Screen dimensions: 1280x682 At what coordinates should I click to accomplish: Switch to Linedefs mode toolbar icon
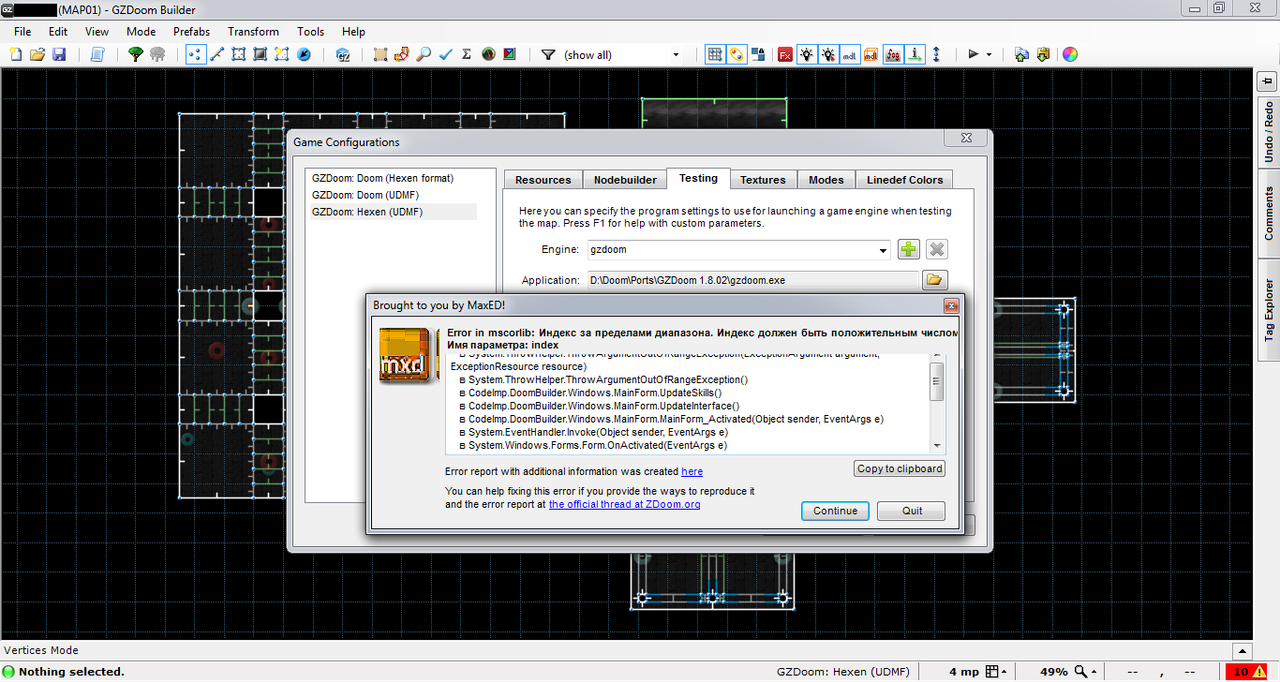(218, 55)
